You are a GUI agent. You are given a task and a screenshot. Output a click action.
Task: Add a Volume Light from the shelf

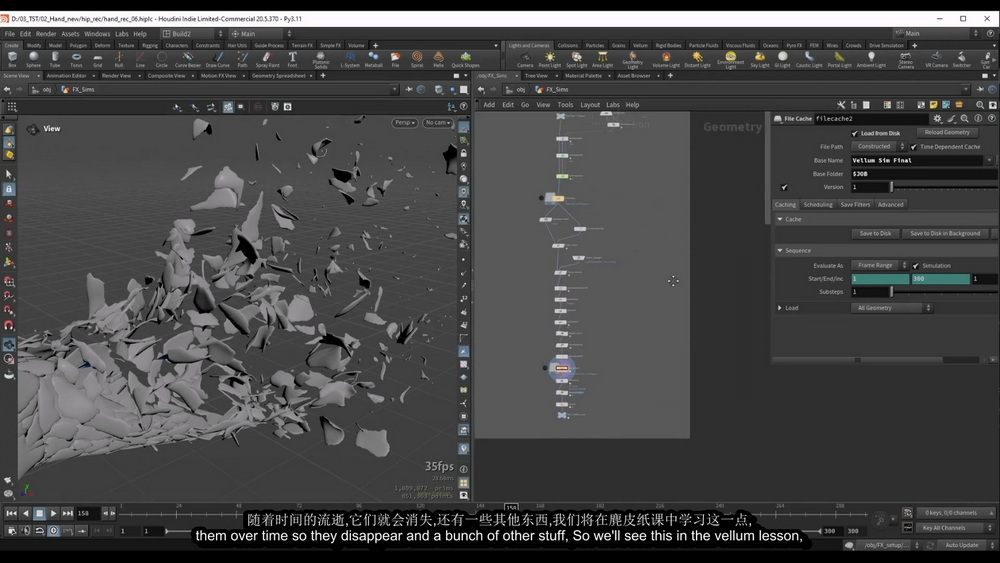666,59
